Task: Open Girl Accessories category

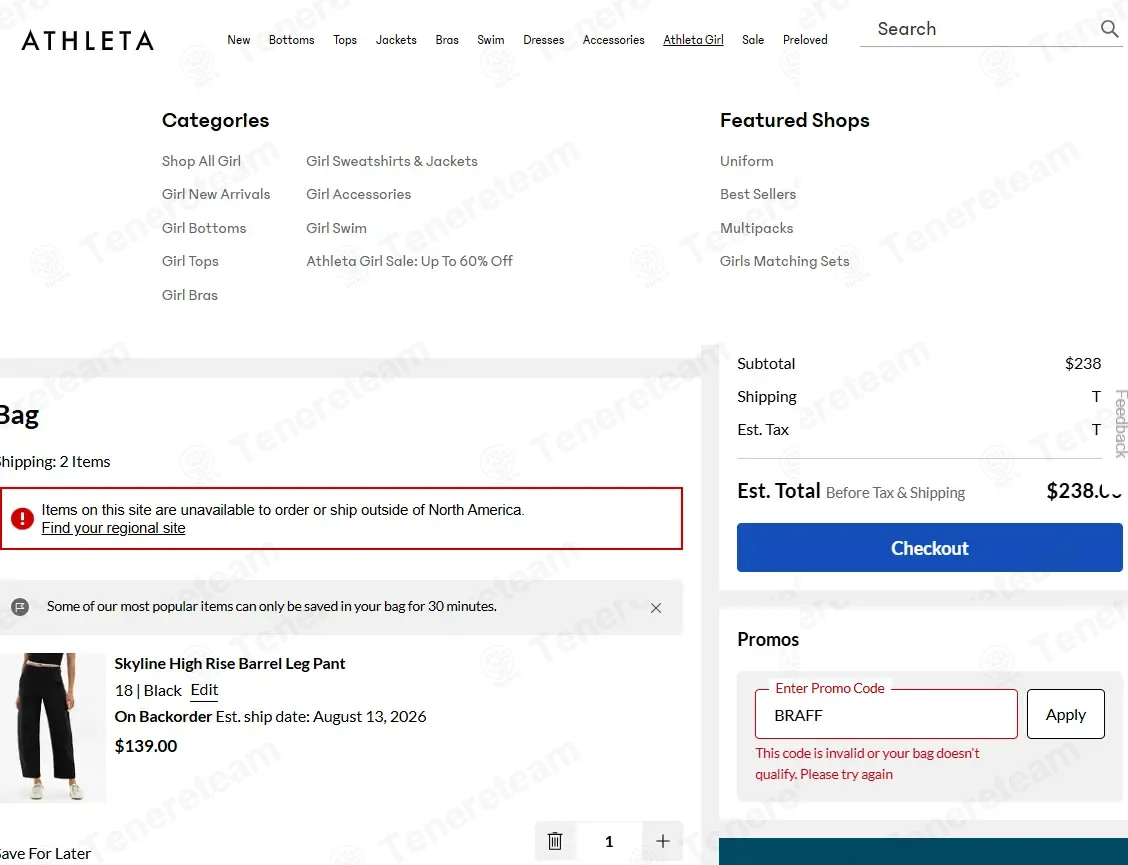Action: [358, 194]
